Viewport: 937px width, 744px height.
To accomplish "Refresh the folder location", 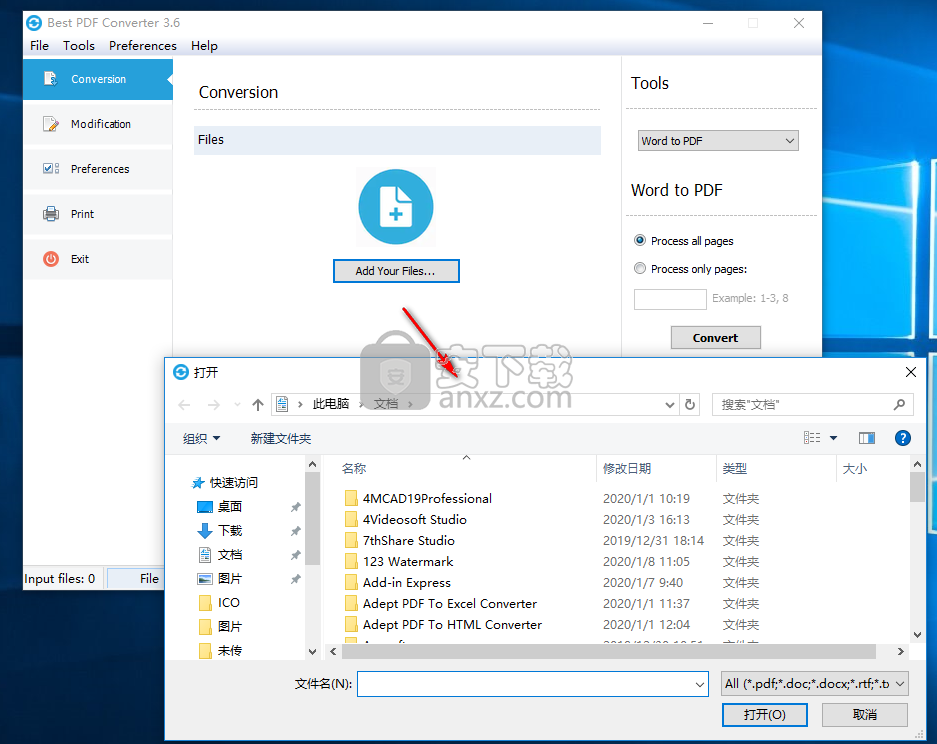I will [690, 405].
